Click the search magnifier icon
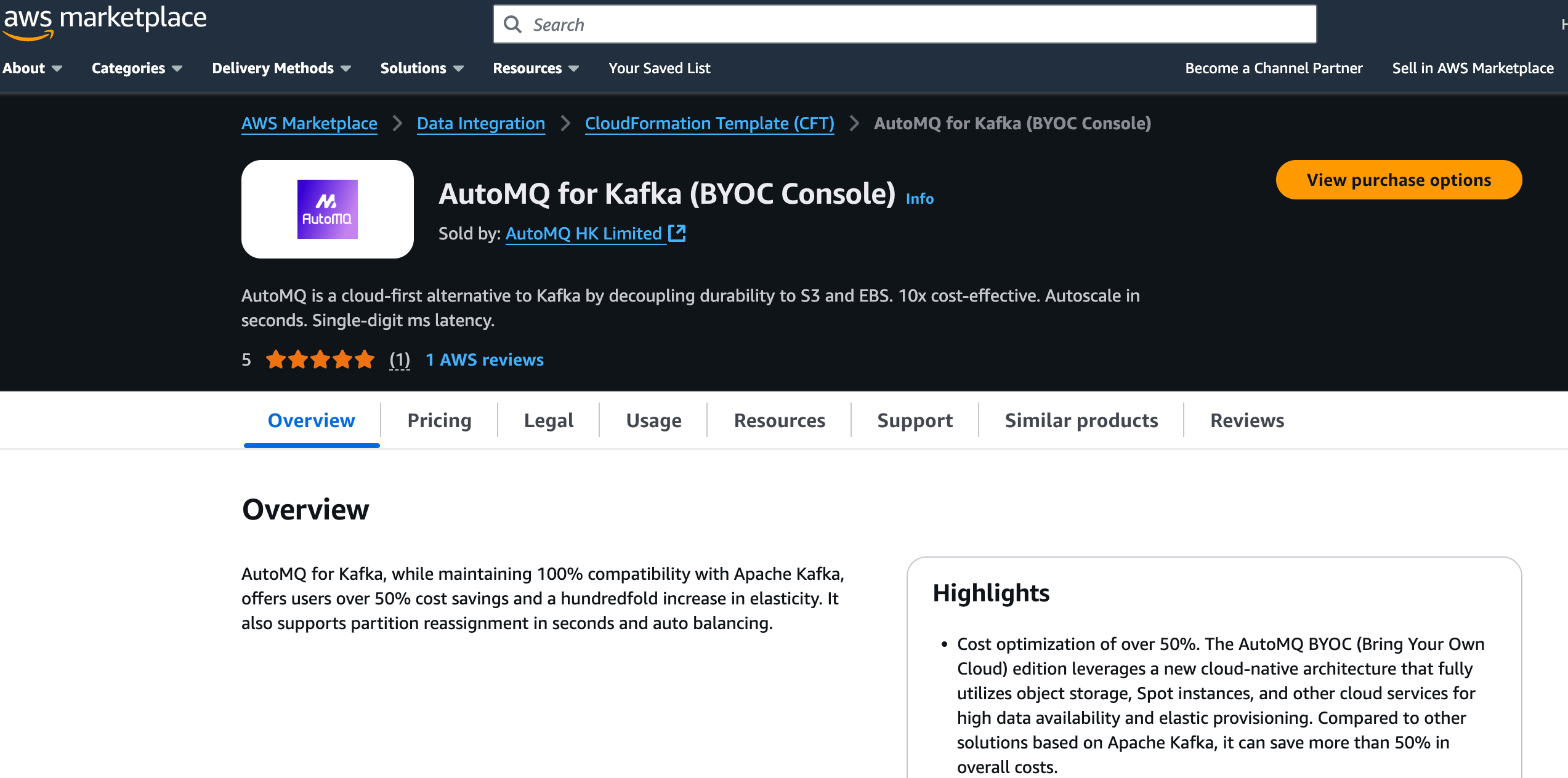1568x778 pixels. tap(512, 25)
